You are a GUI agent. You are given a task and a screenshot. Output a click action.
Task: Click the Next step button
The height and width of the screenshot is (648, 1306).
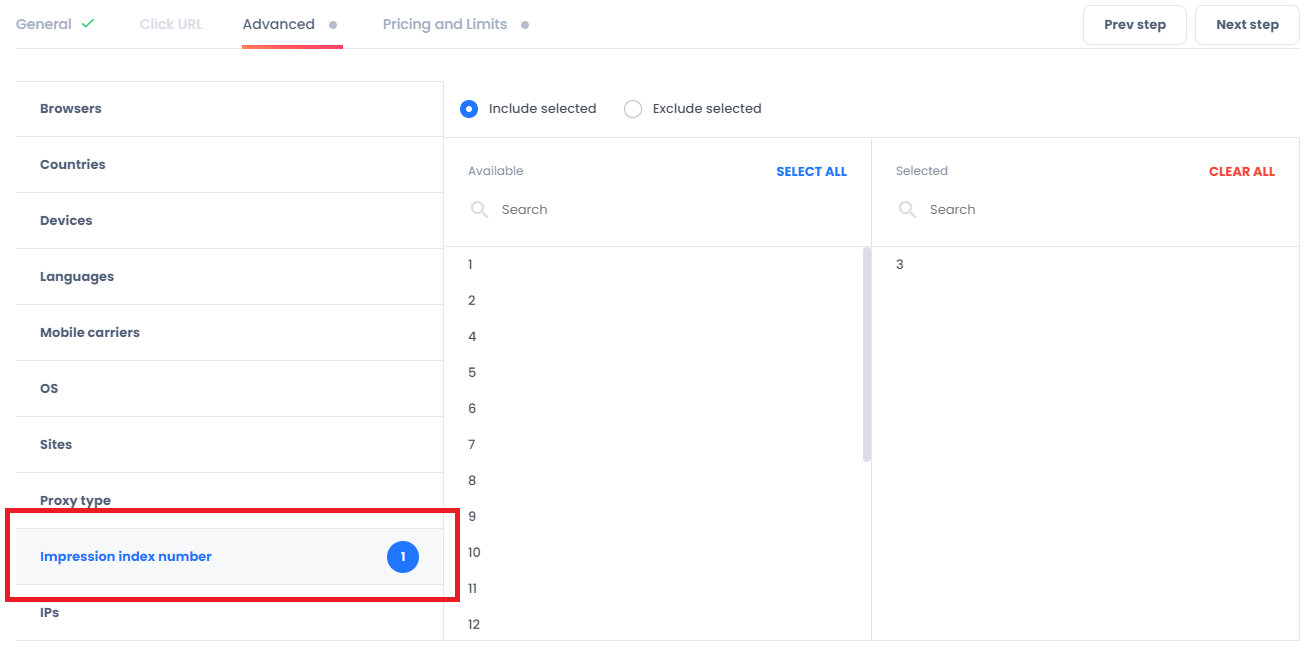point(1247,25)
